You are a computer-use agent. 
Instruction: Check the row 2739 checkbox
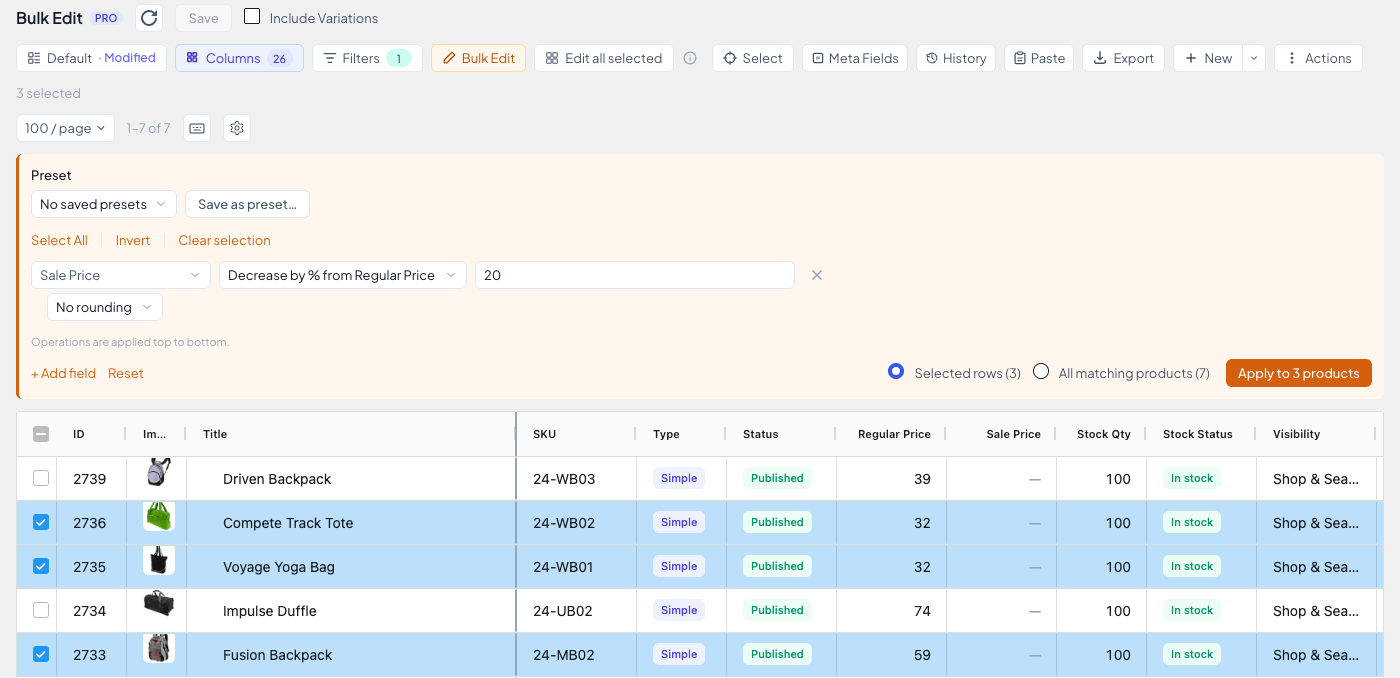pyautogui.click(x=41, y=478)
